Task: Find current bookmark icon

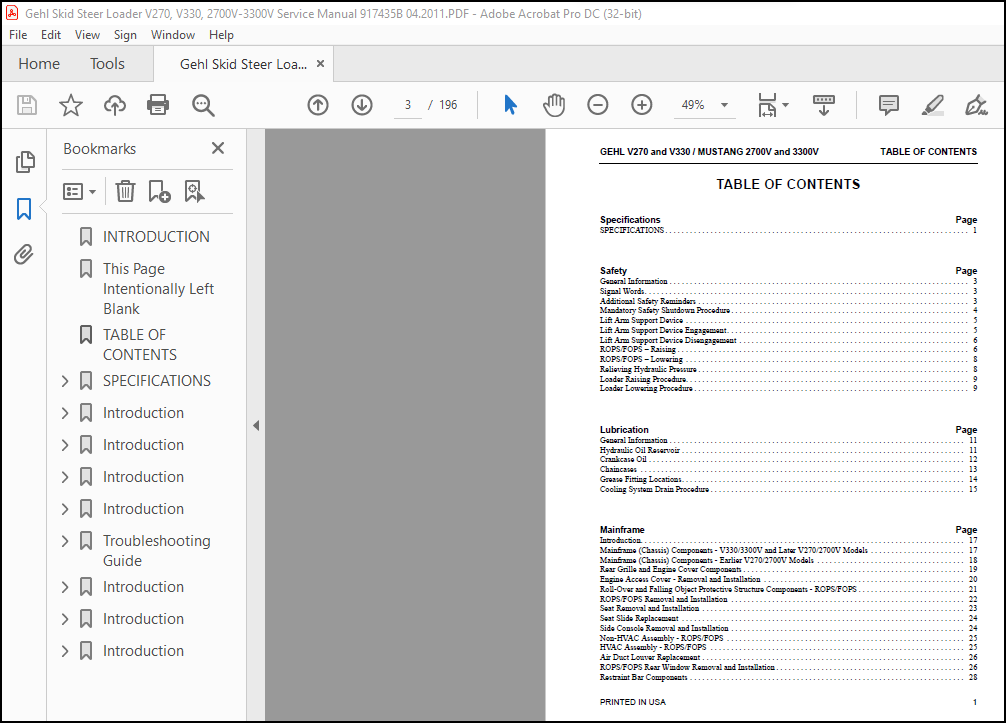Action: click(x=194, y=191)
